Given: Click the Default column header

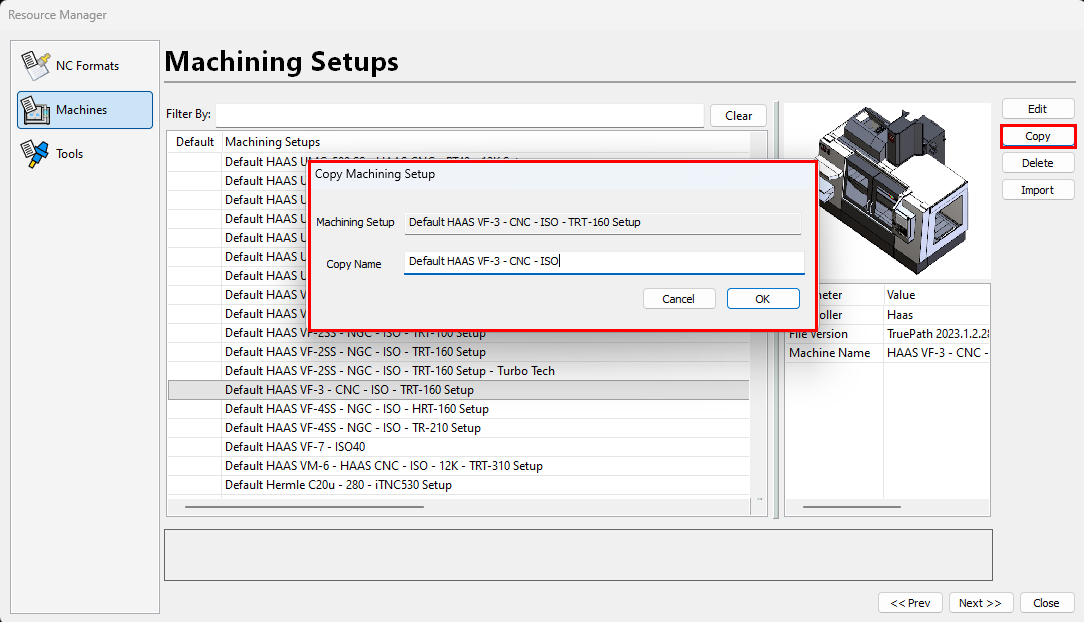Looking at the screenshot, I should [195, 142].
